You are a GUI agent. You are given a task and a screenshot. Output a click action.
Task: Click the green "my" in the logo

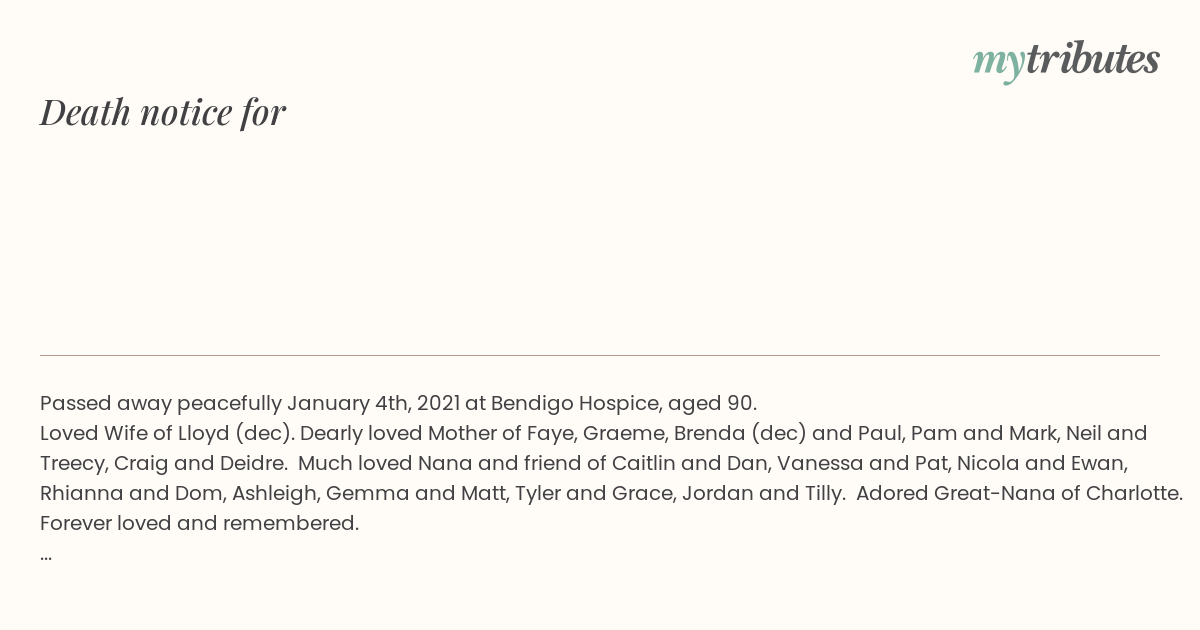pos(999,63)
